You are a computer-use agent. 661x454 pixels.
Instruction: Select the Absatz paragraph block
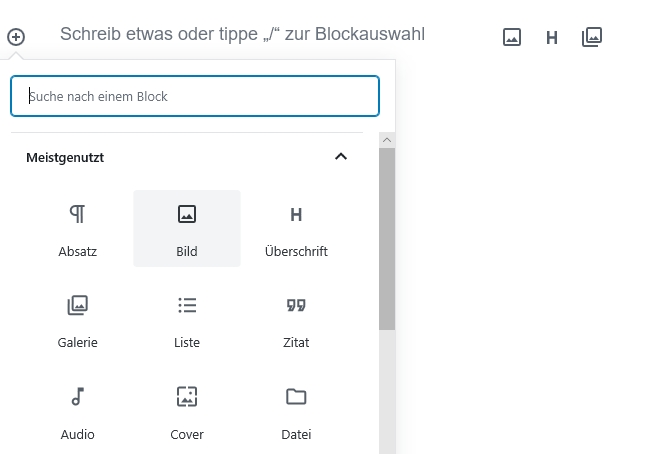coord(78,229)
